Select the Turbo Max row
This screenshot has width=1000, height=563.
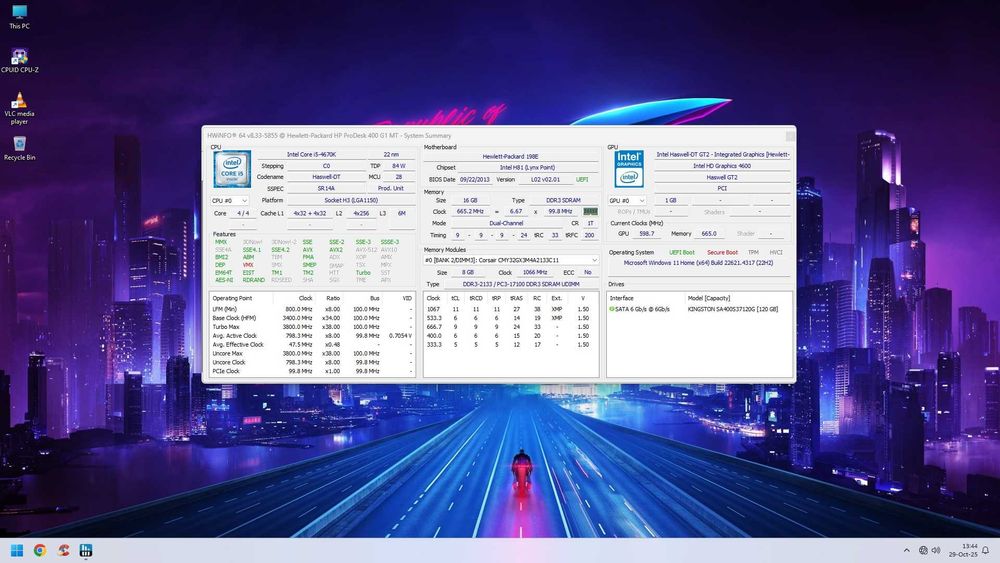312,327
